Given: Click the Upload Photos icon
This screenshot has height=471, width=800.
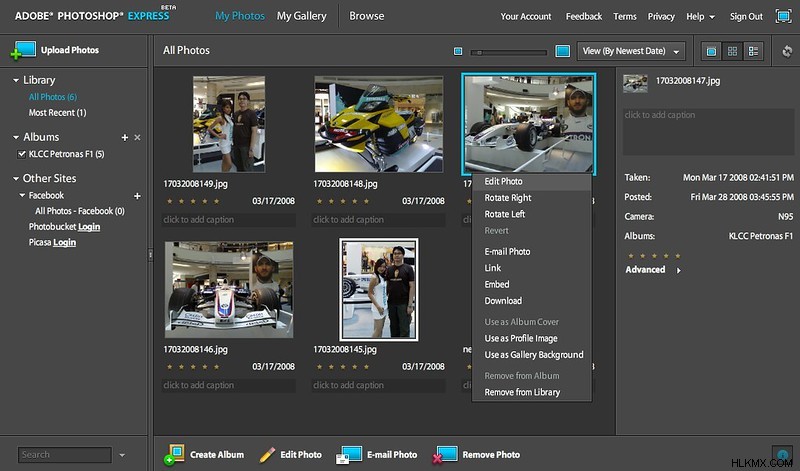Looking at the screenshot, I should click(23, 51).
